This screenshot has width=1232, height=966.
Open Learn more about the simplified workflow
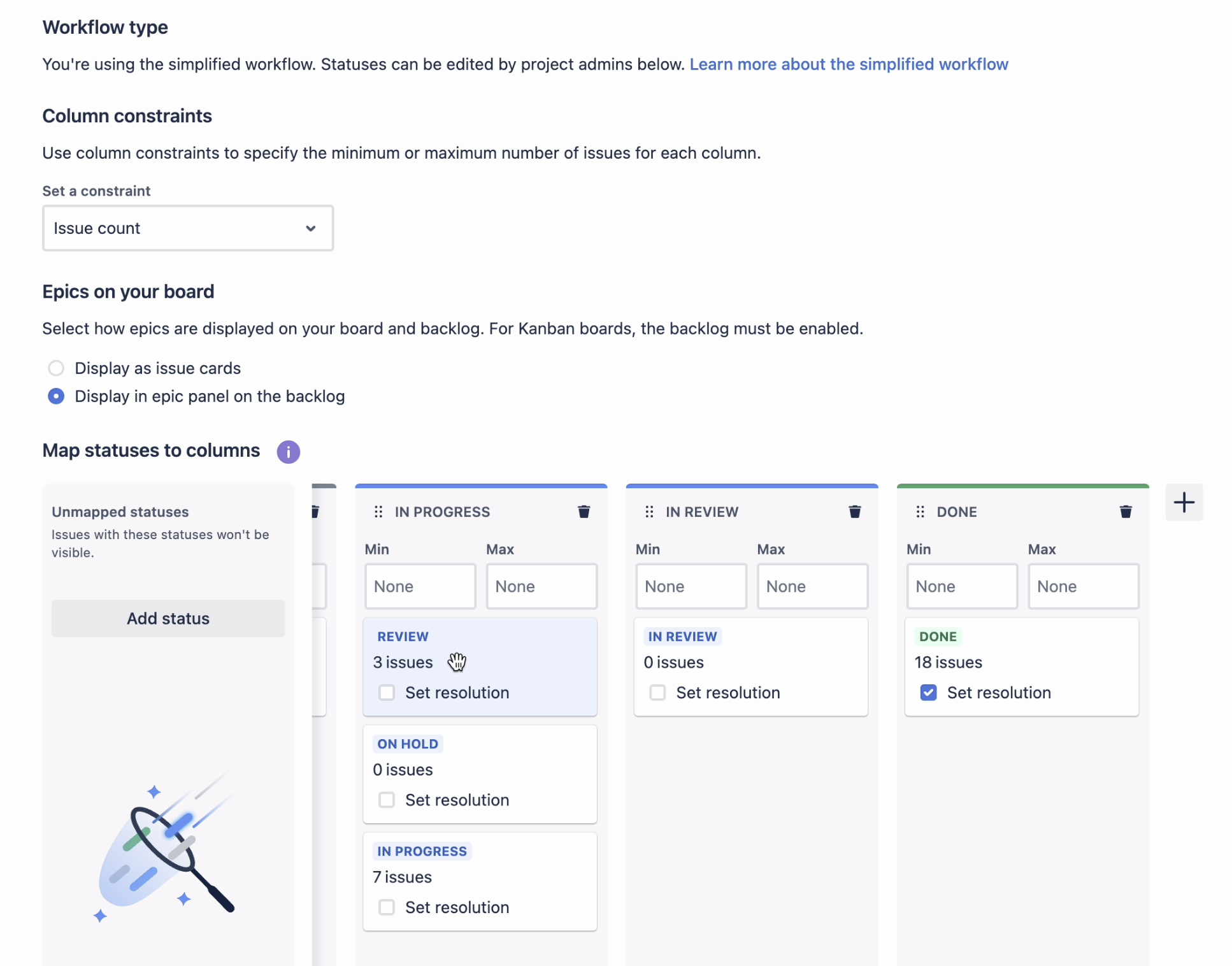(x=849, y=64)
